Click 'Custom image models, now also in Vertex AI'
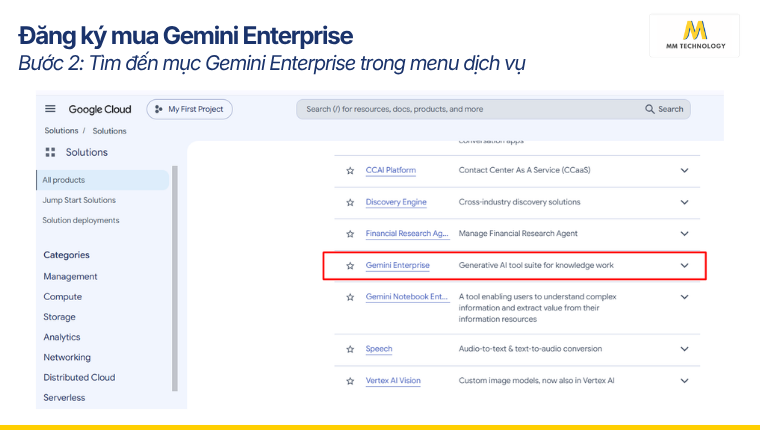This screenshot has height=430, width=760. coord(537,381)
